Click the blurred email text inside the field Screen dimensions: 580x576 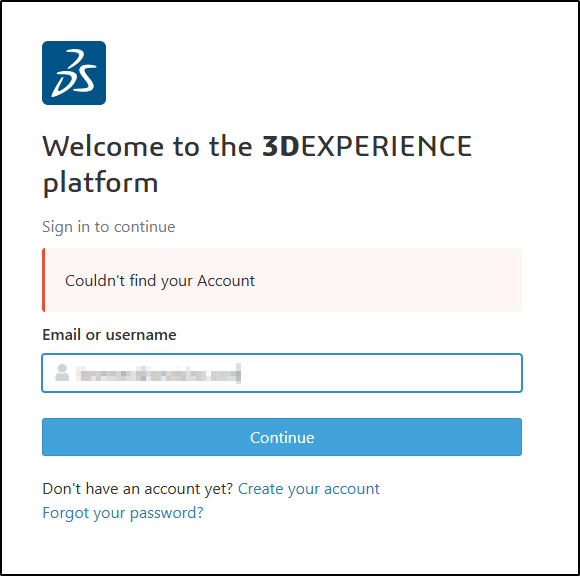coord(158,373)
